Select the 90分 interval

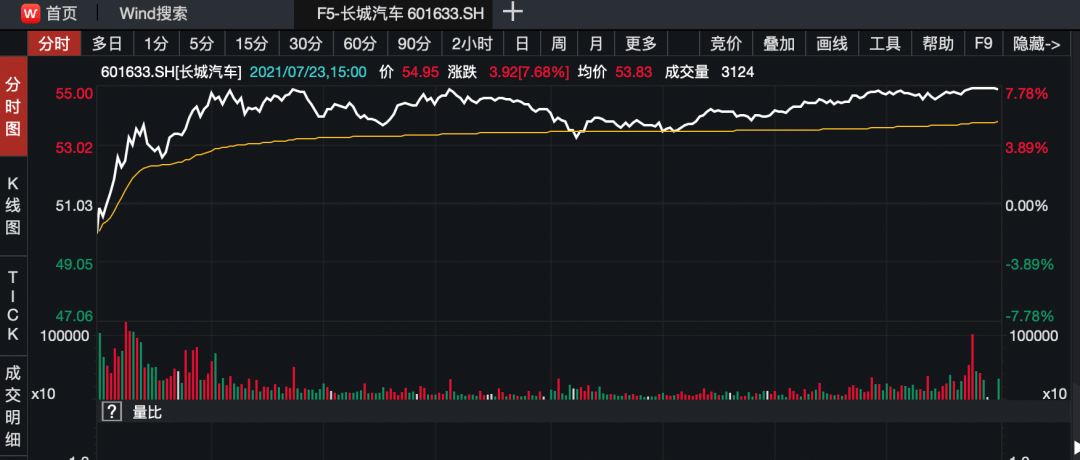click(x=413, y=44)
